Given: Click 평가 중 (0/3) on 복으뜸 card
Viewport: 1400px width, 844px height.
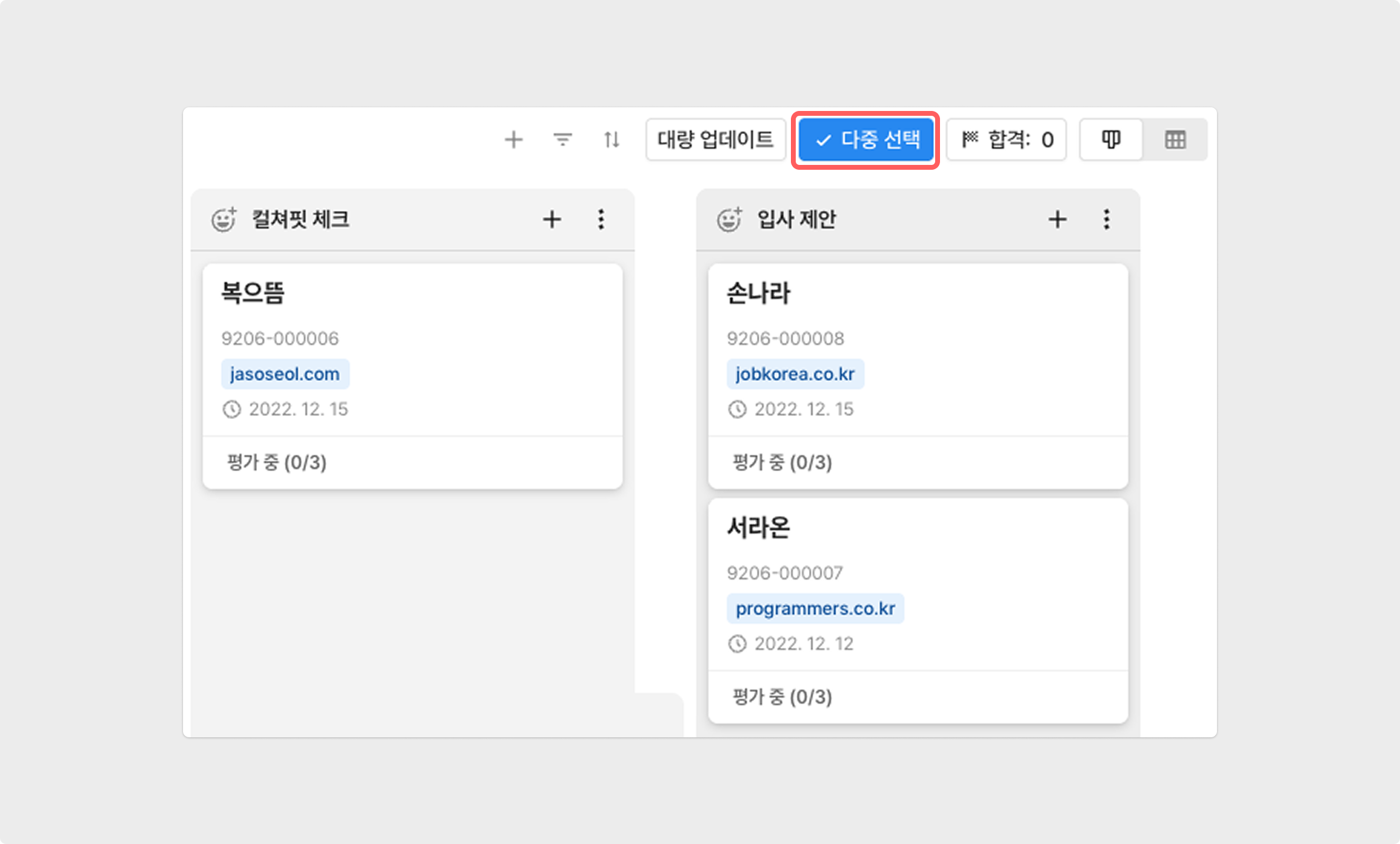Looking at the screenshot, I should (x=277, y=463).
